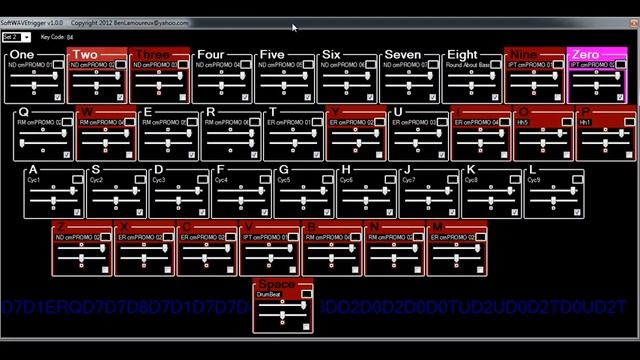Toggle the checkbox in the T pad
This screenshot has height=360, width=640.
click(x=316, y=155)
